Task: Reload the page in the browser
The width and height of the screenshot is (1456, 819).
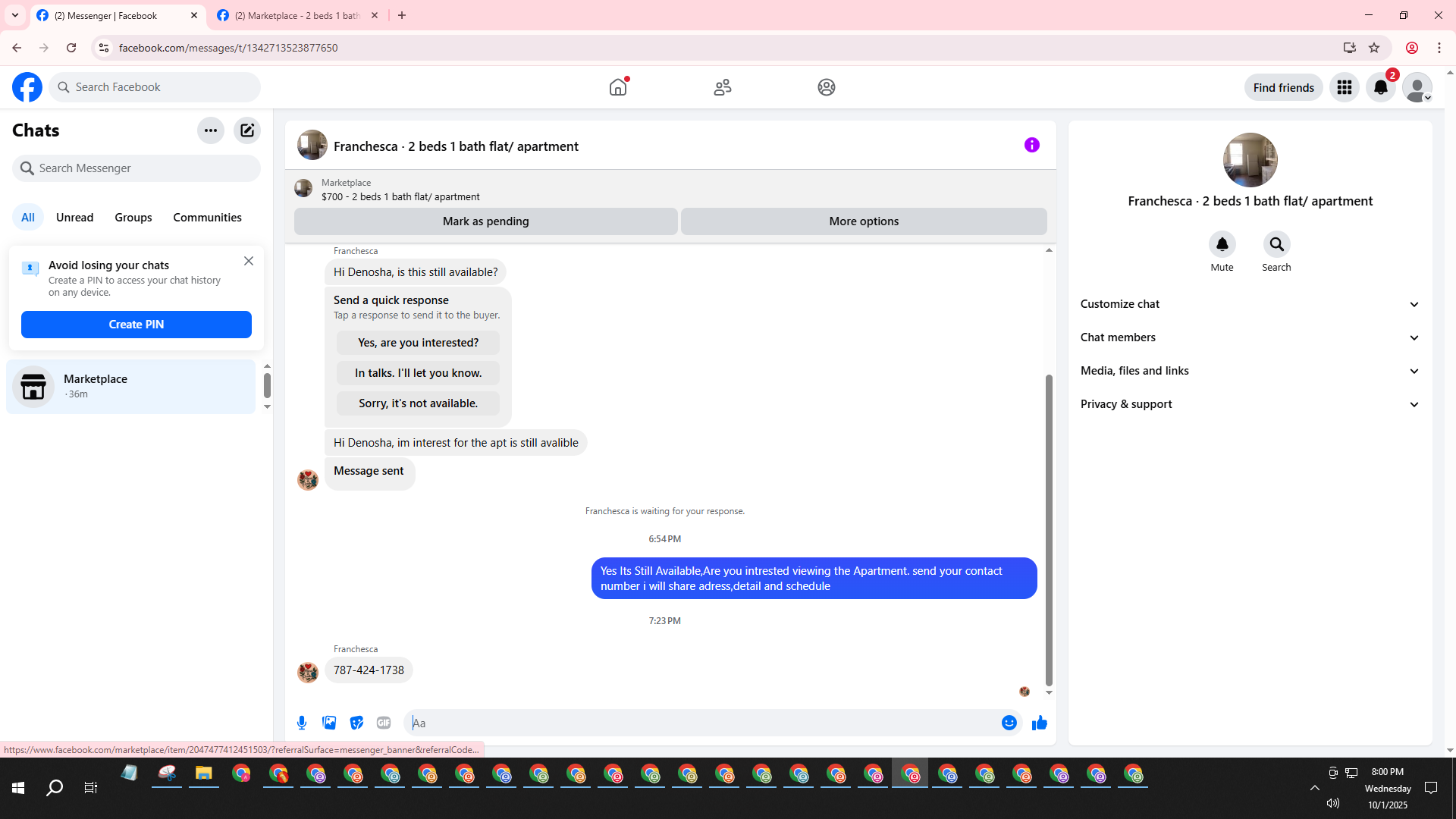Action: (x=71, y=48)
